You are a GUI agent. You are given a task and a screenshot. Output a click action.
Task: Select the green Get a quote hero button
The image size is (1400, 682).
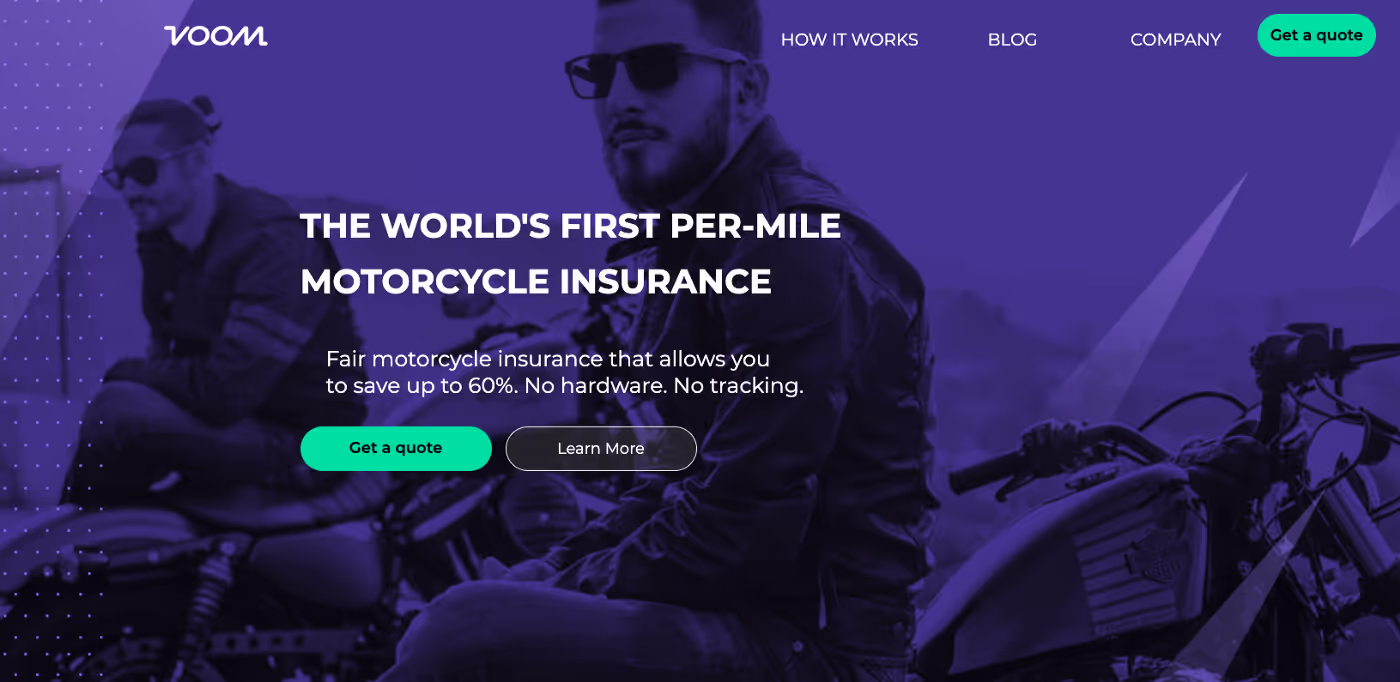396,448
